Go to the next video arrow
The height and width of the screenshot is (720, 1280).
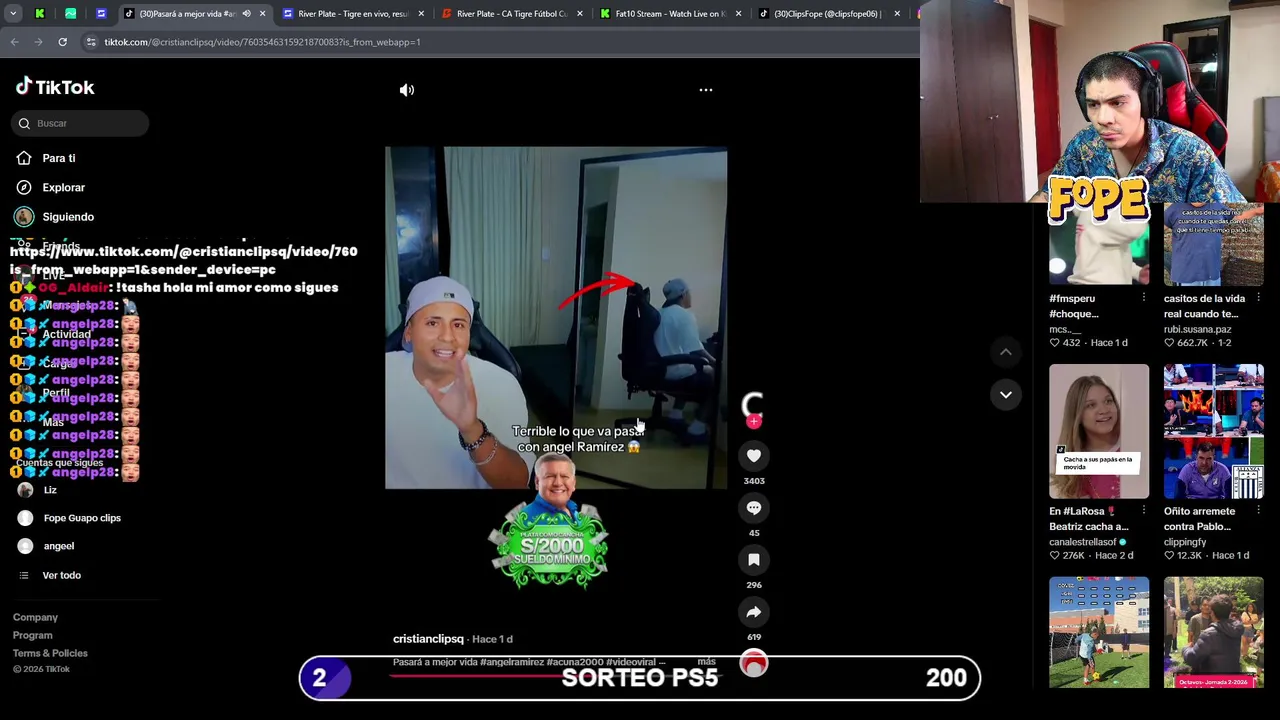(1006, 394)
